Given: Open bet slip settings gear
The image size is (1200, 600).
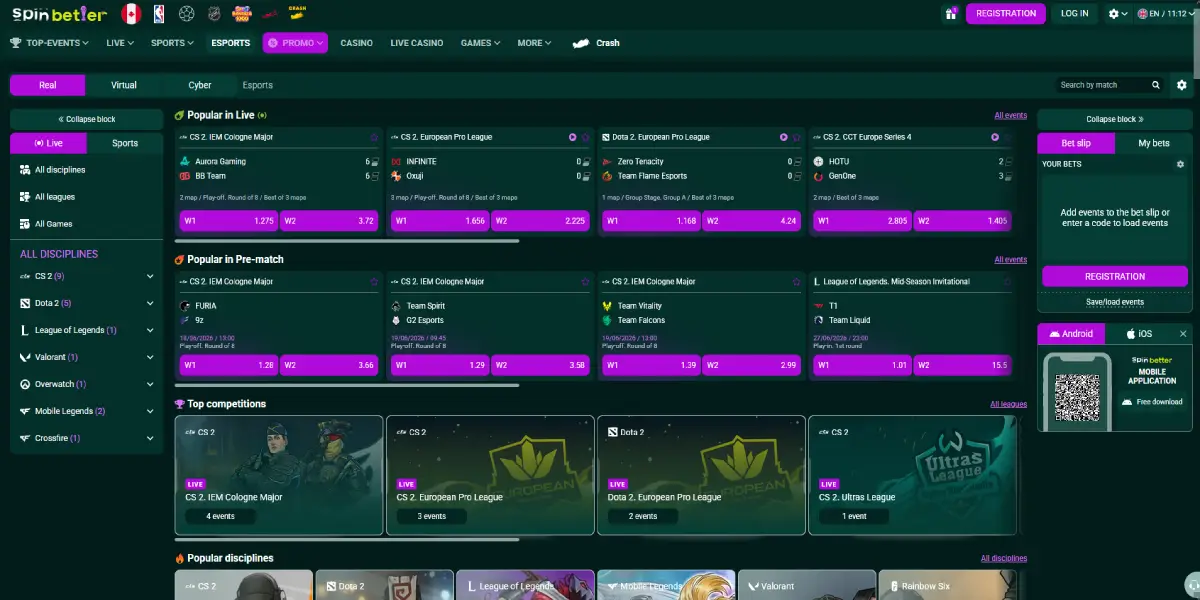Looking at the screenshot, I should [x=1180, y=164].
